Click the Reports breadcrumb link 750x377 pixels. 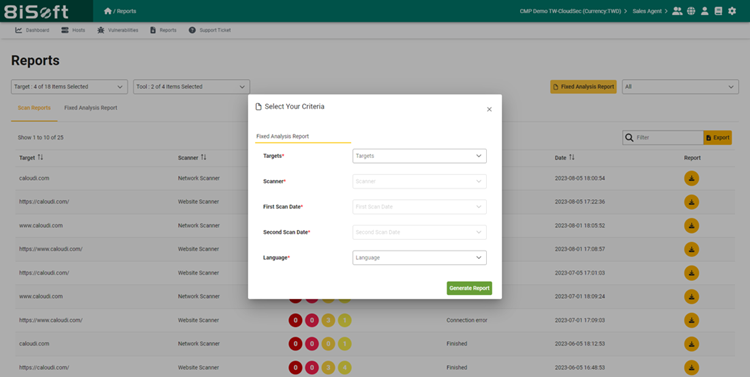click(x=126, y=11)
